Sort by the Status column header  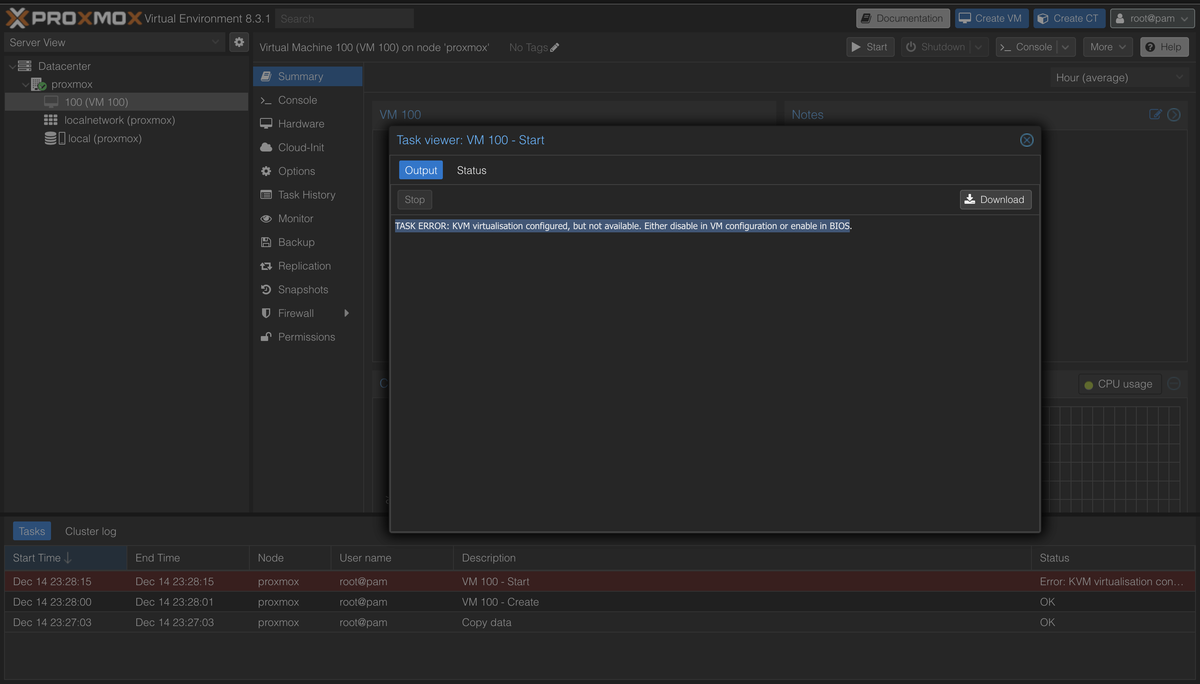pyautogui.click(x=1113, y=558)
